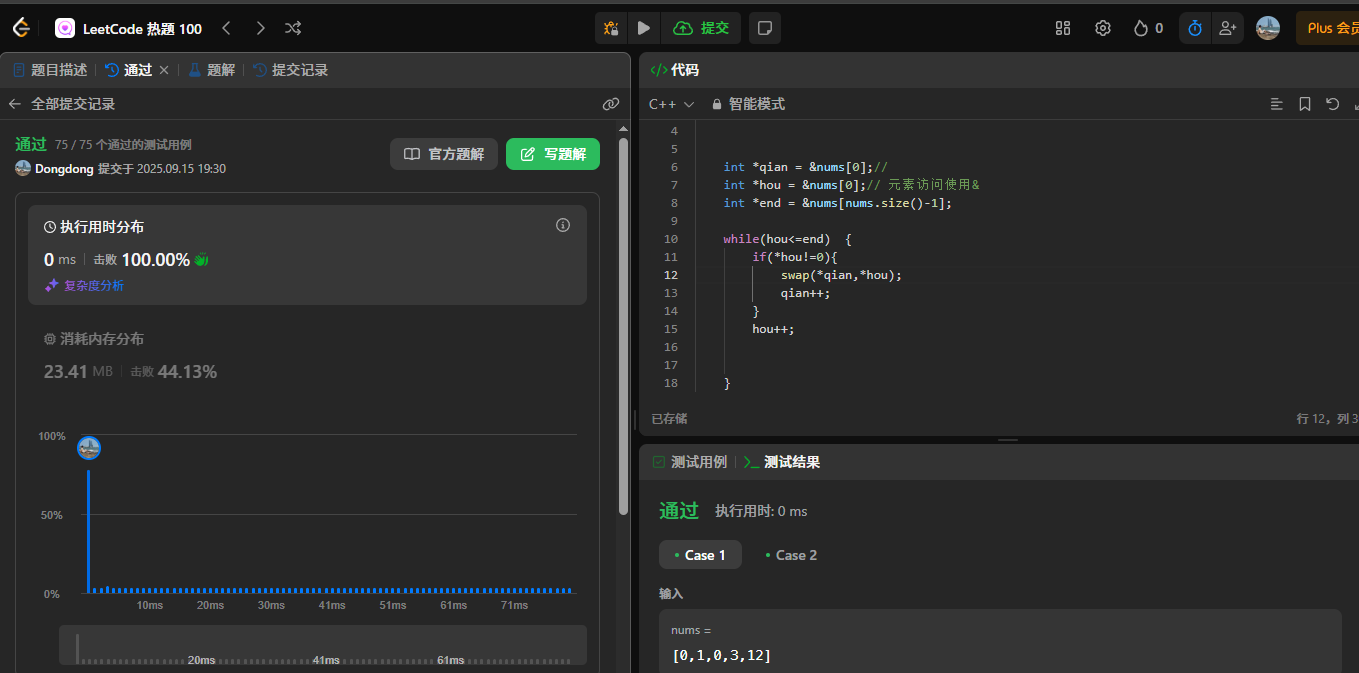
Task: Submit solution with 提交 button
Action: coord(702,28)
